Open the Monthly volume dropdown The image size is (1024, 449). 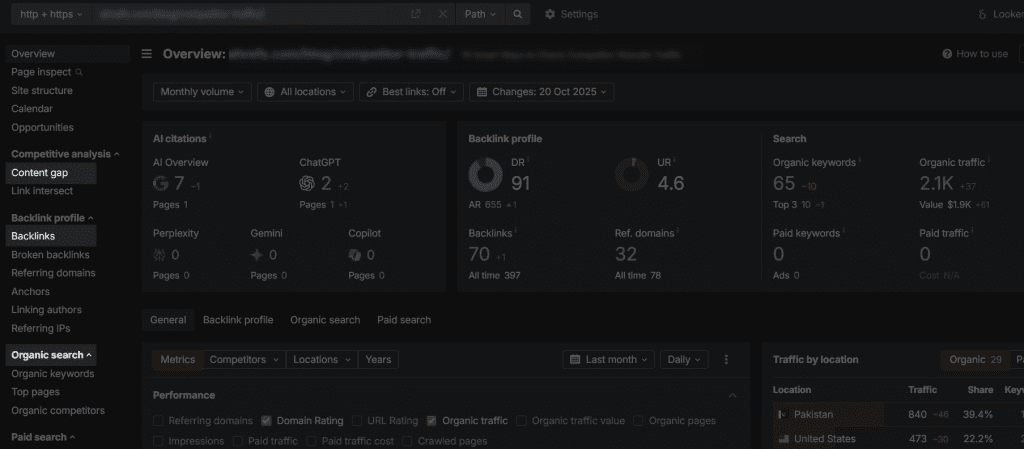tap(202, 92)
